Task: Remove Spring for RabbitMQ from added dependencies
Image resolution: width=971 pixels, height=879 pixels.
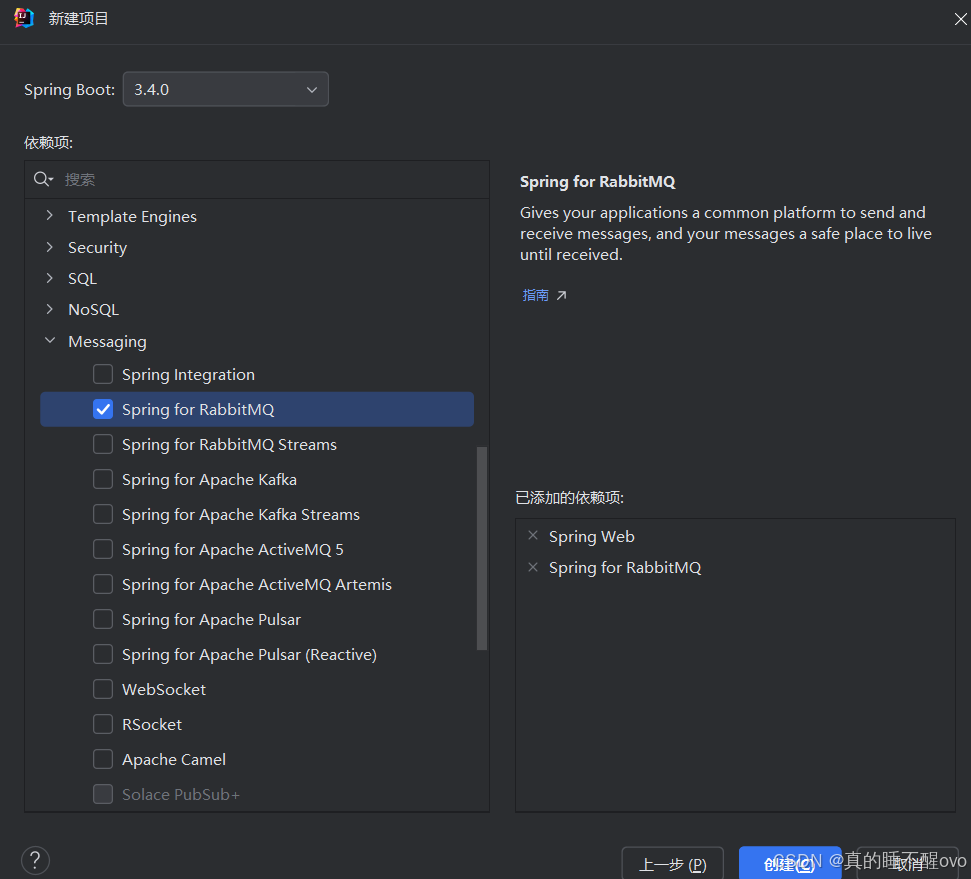Action: tap(533, 567)
